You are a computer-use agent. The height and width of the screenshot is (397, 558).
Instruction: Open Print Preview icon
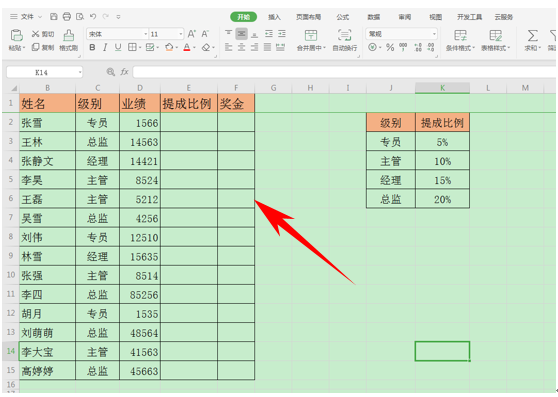pos(80,16)
